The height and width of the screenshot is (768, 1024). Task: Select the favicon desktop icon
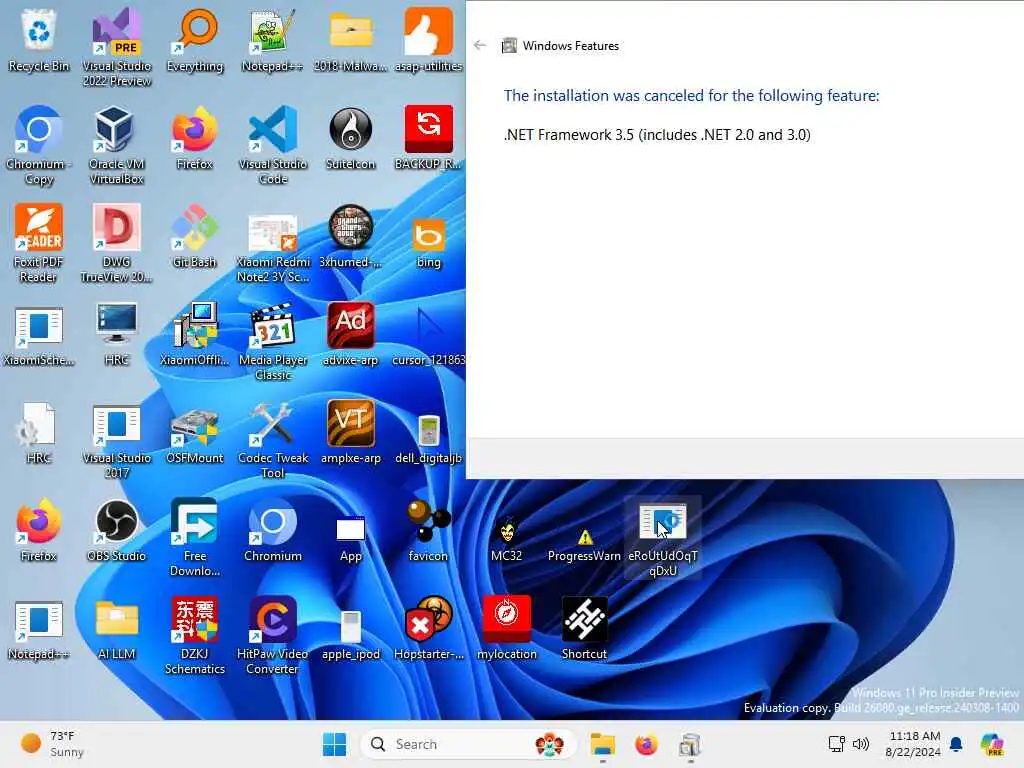[x=428, y=530]
